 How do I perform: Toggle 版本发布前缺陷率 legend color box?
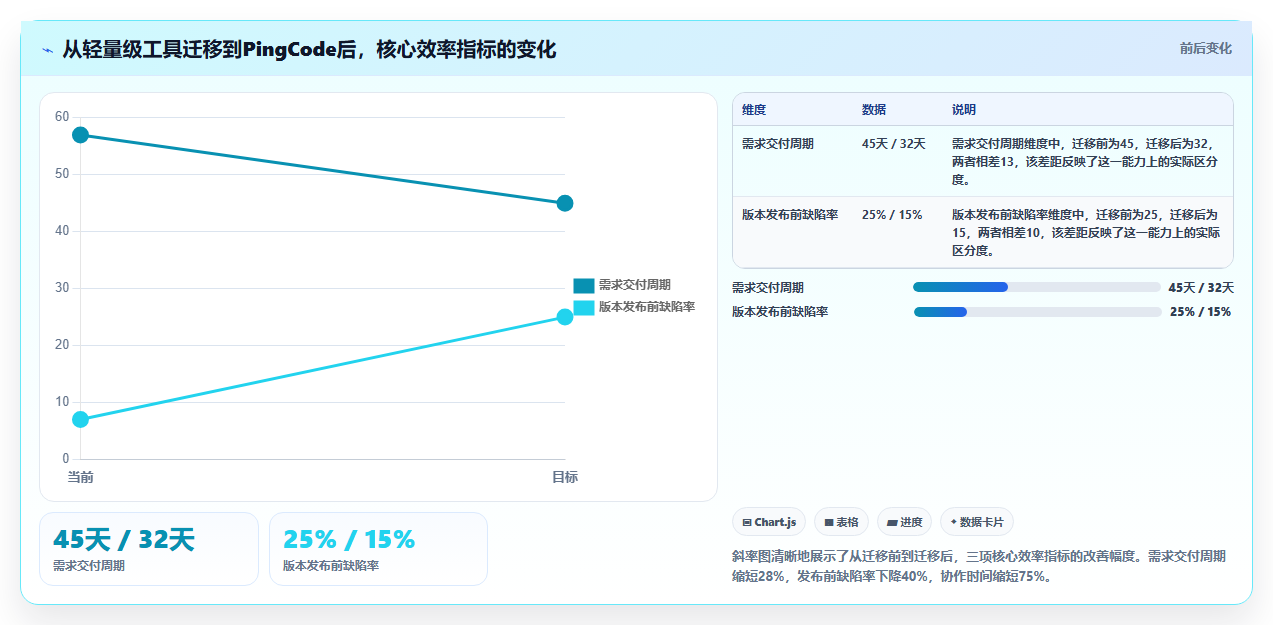(x=583, y=307)
